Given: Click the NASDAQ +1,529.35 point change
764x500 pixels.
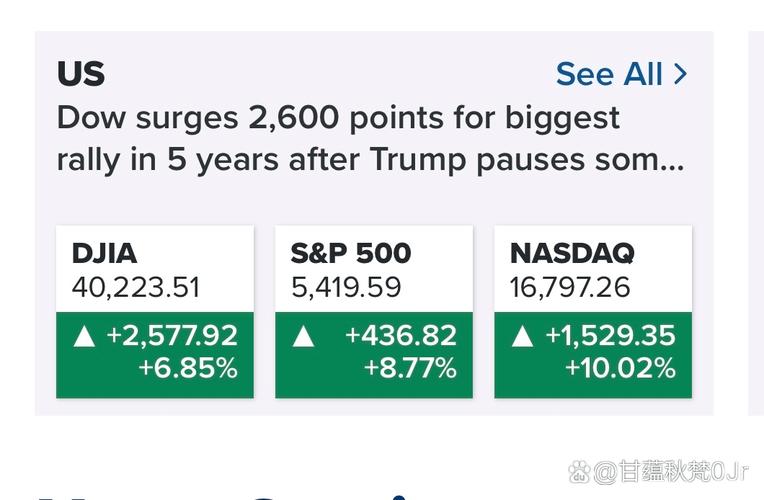Looking at the screenshot, I should (x=610, y=335).
